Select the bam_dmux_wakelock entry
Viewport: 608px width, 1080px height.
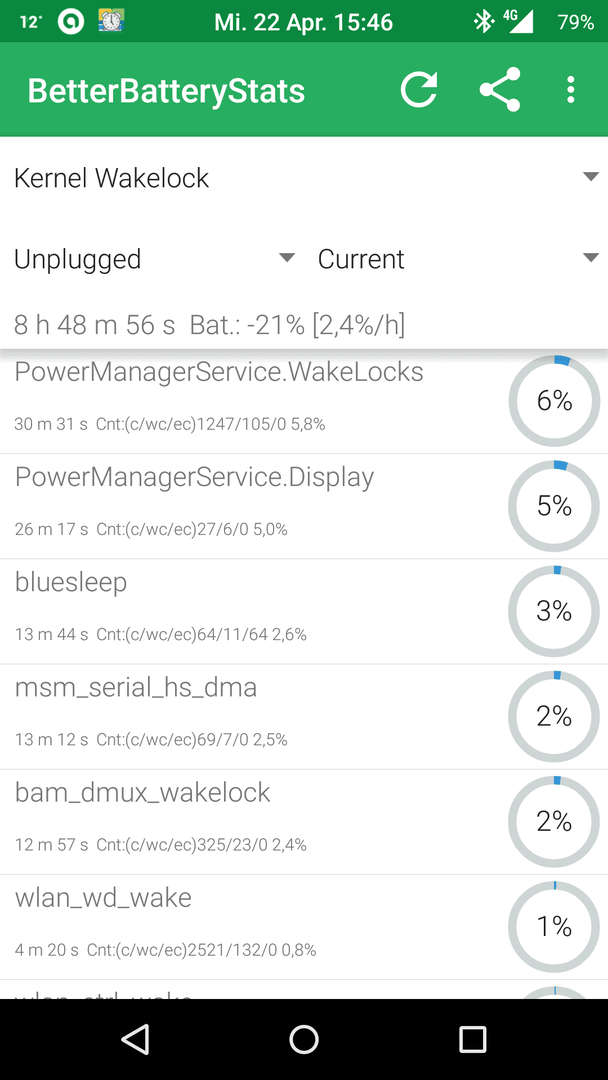coord(304,822)
